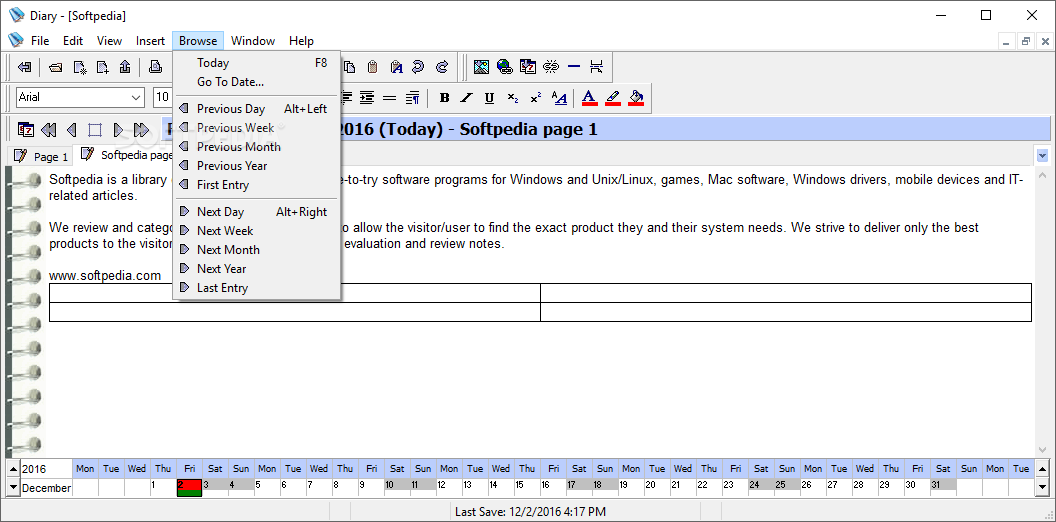Image resolution: width=1056 pixels, height=522 pixels.
Task: Select Next Month menu item
Action: [256, 249]
